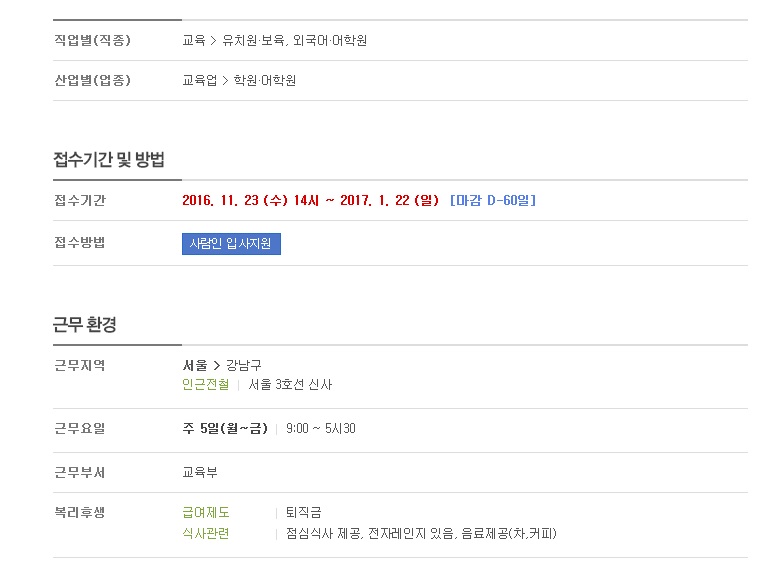Image resolution: width=781 pixels, height=575 pixels.
Task: Click the 식사관련 benefits category label
Action: tap(206, 534)
